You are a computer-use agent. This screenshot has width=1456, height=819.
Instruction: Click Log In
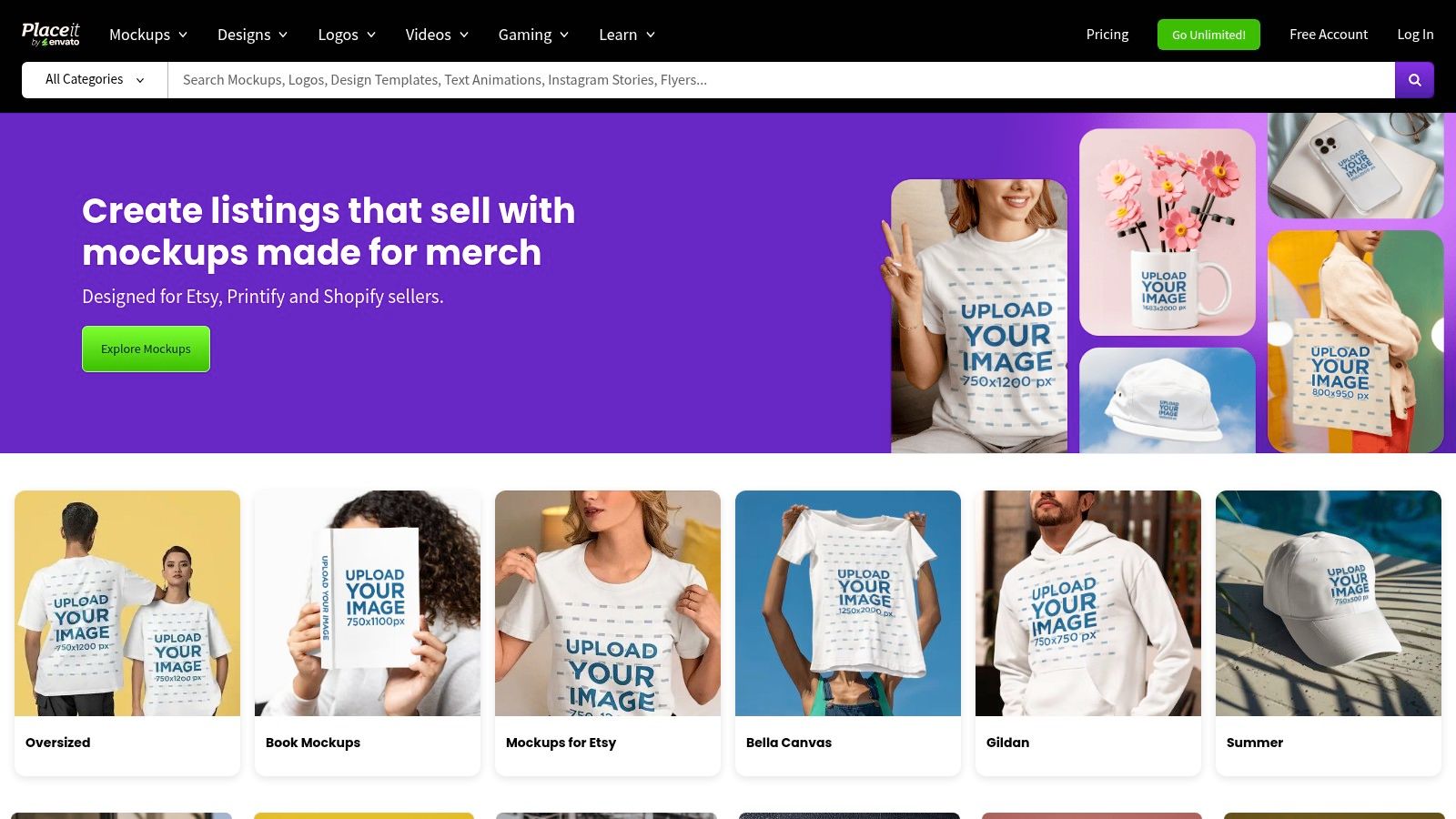coord(1415,35)
